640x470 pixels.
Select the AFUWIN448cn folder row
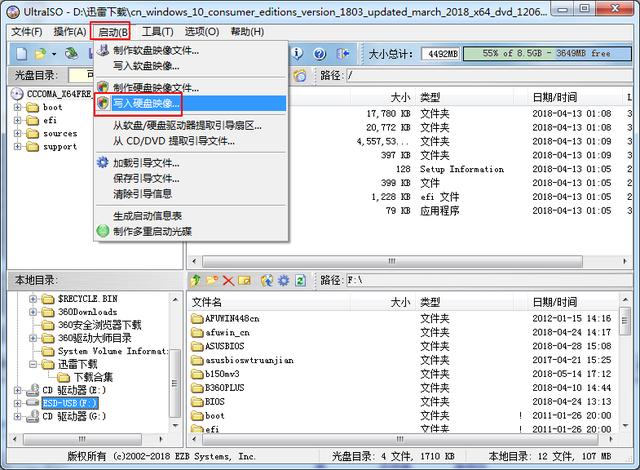(x=404, y=319)
